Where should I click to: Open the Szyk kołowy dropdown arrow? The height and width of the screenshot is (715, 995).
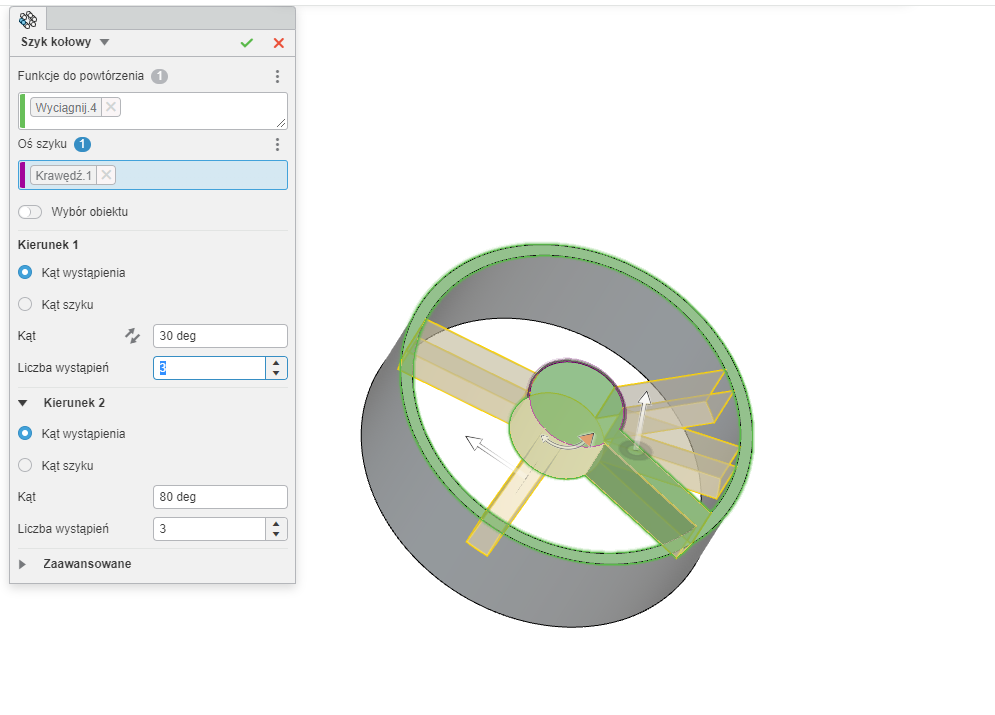point(105,42)
